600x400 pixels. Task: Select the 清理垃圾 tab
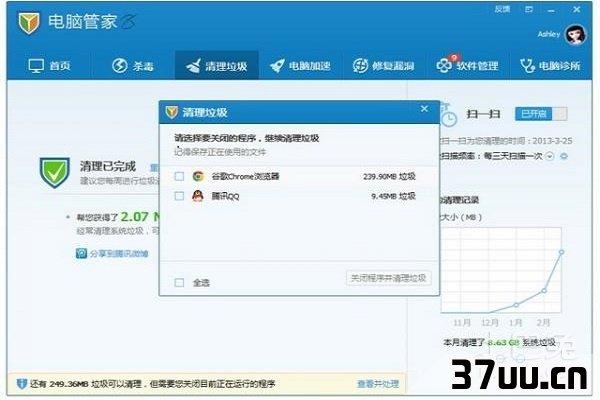click(217, 65)
